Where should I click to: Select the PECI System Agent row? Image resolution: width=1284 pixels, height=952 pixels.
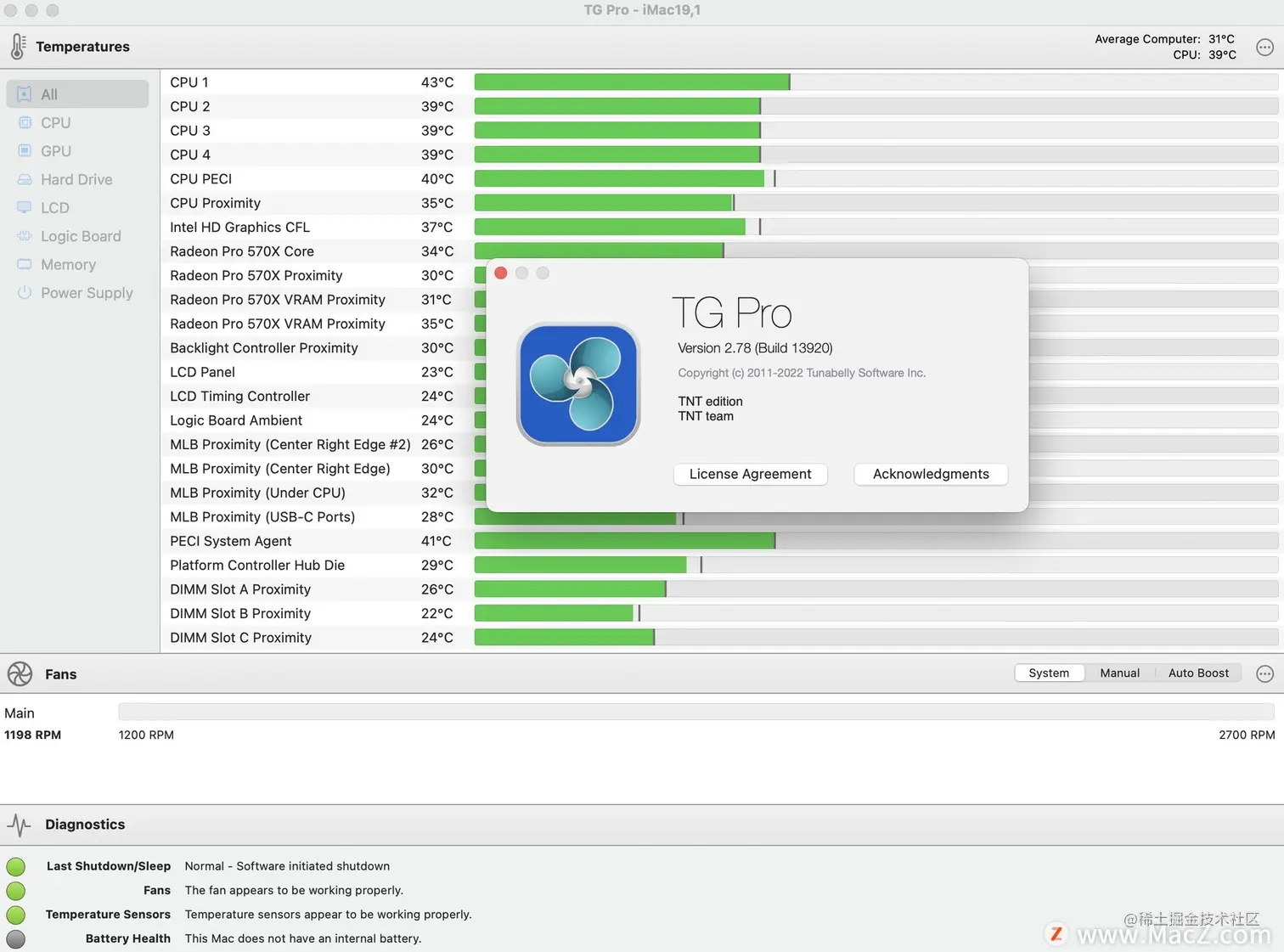point(722,541)
